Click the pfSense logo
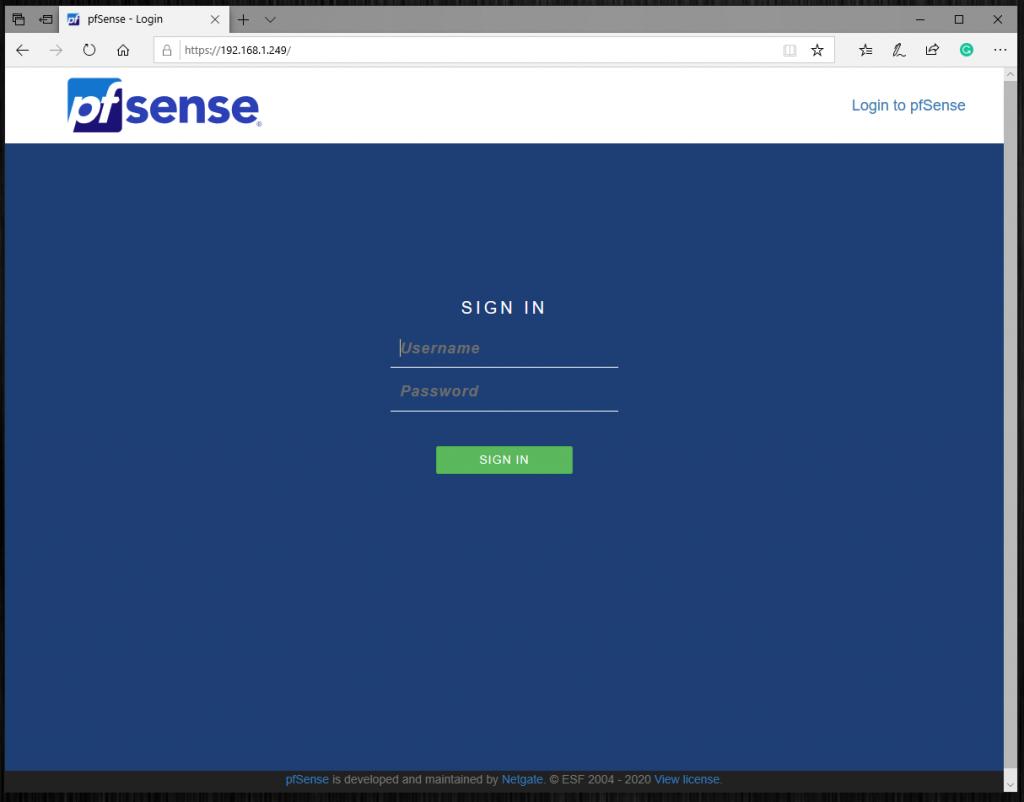 164,105
